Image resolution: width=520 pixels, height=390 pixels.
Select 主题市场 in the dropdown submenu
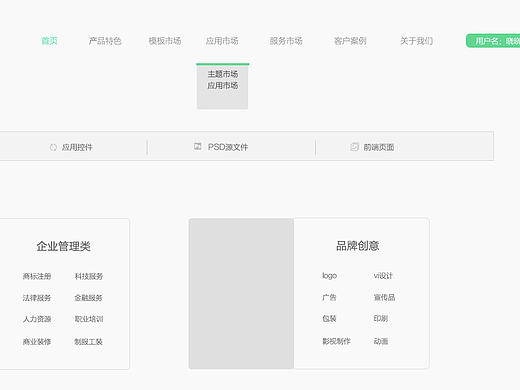tap(223, 74)
